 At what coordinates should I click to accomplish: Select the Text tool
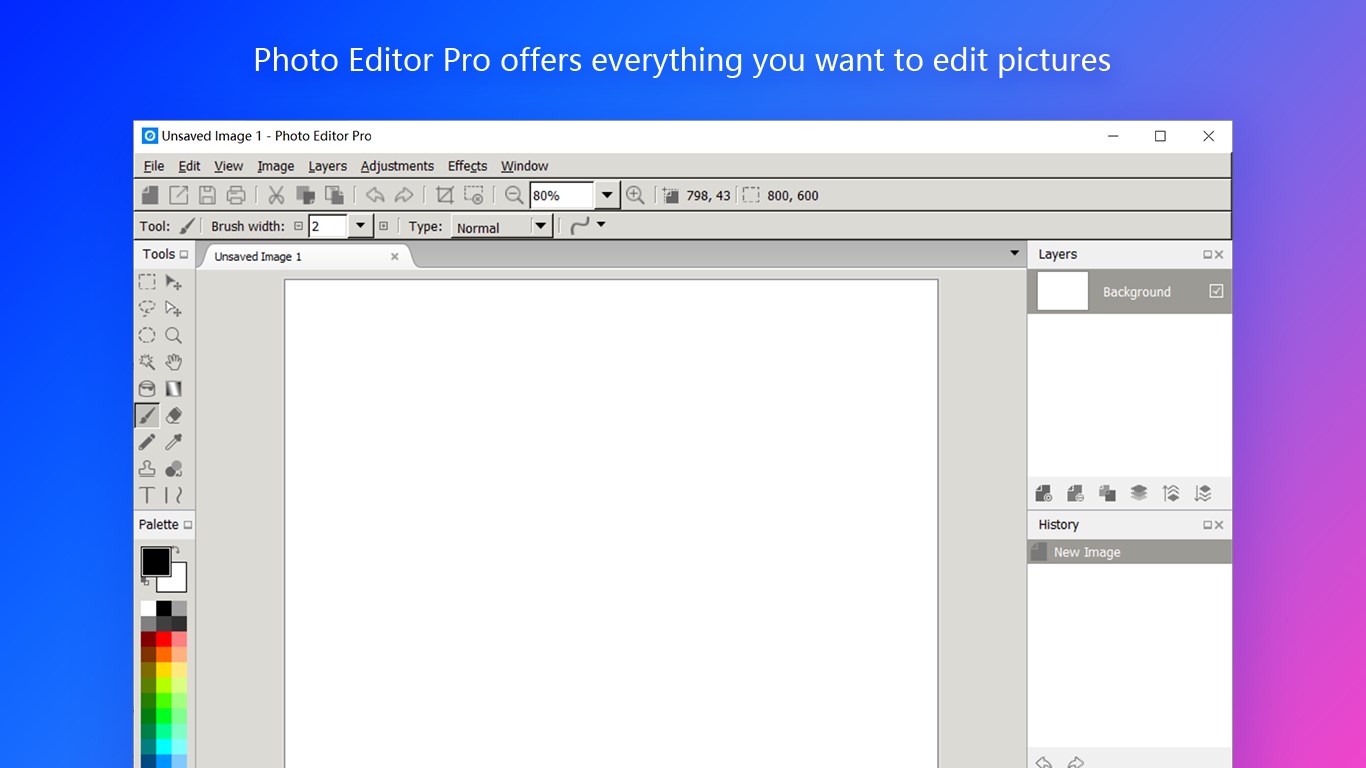point(147,495)
